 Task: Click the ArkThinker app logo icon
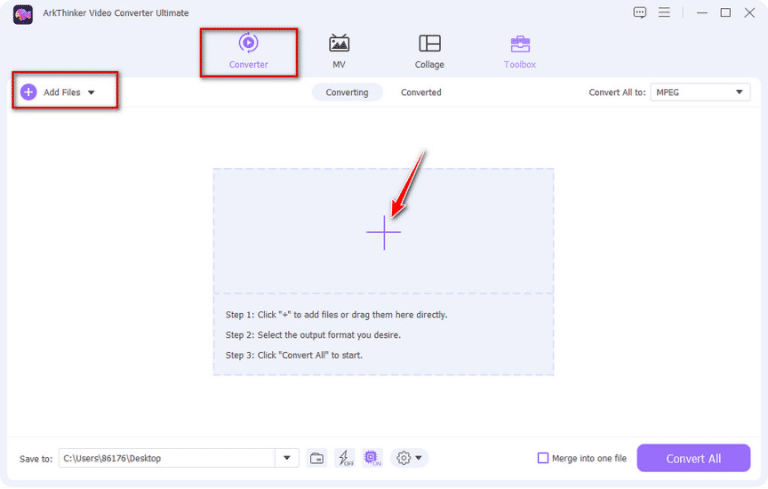23,14
